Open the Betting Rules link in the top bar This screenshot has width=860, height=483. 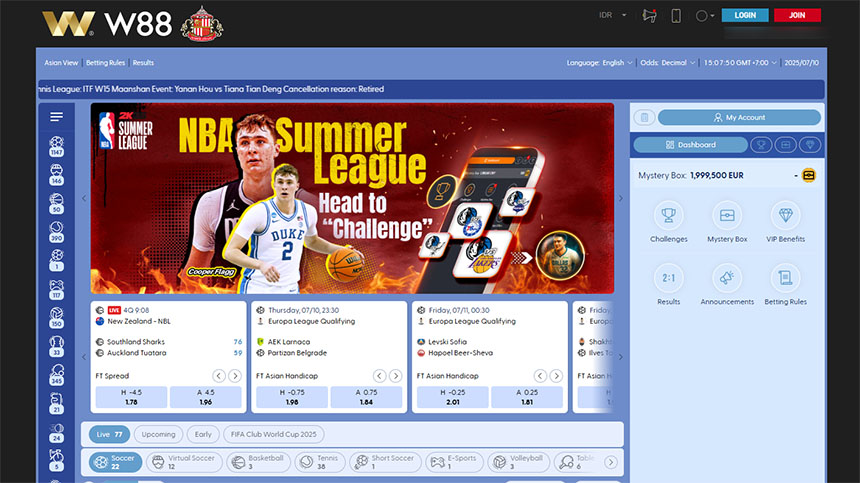click(105, 63)
